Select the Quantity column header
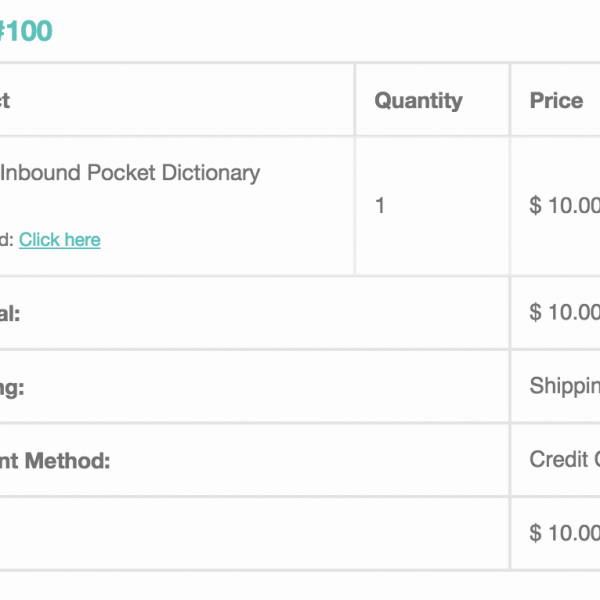 coord(418,101)
